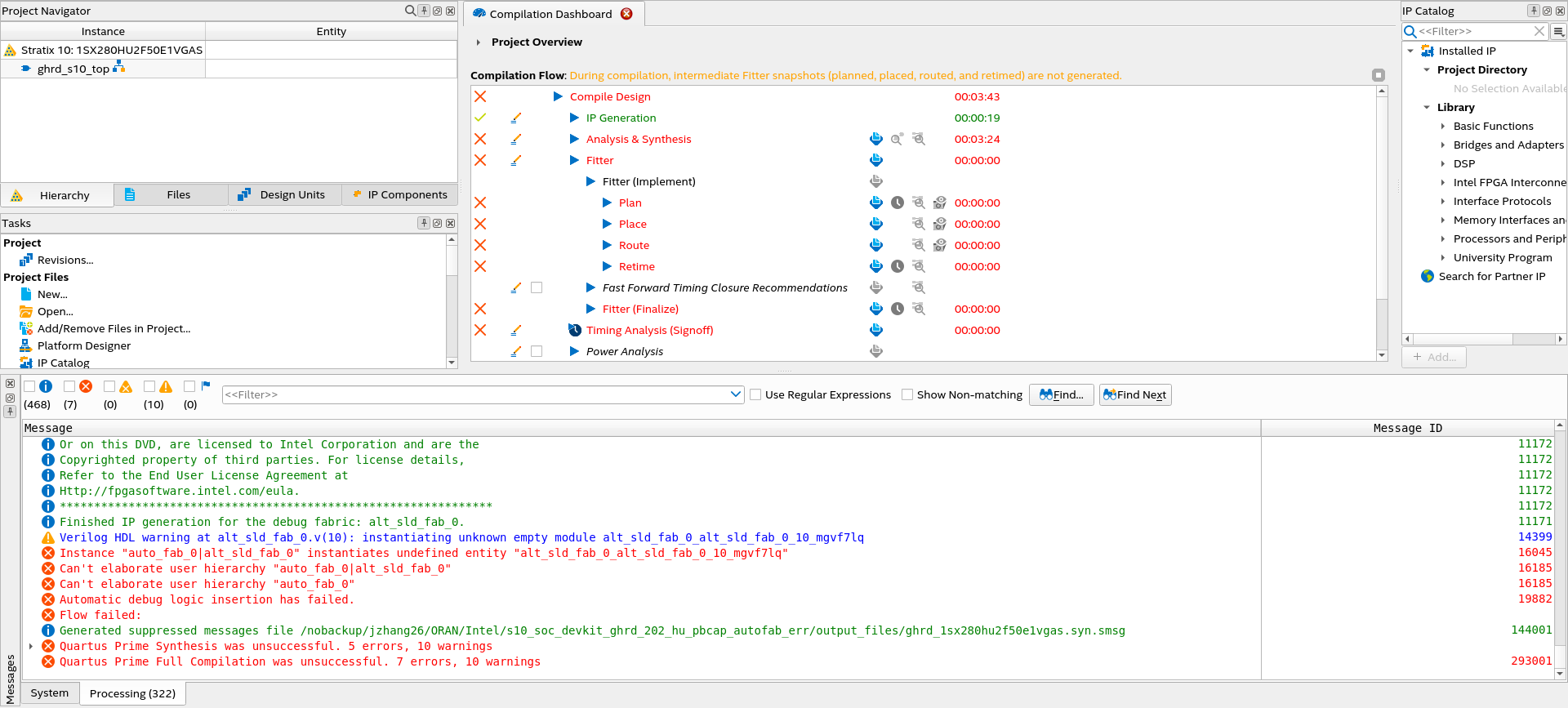1568x708 pixels.
Task: Enable Show Non-matching option
Action: (907, 394)
